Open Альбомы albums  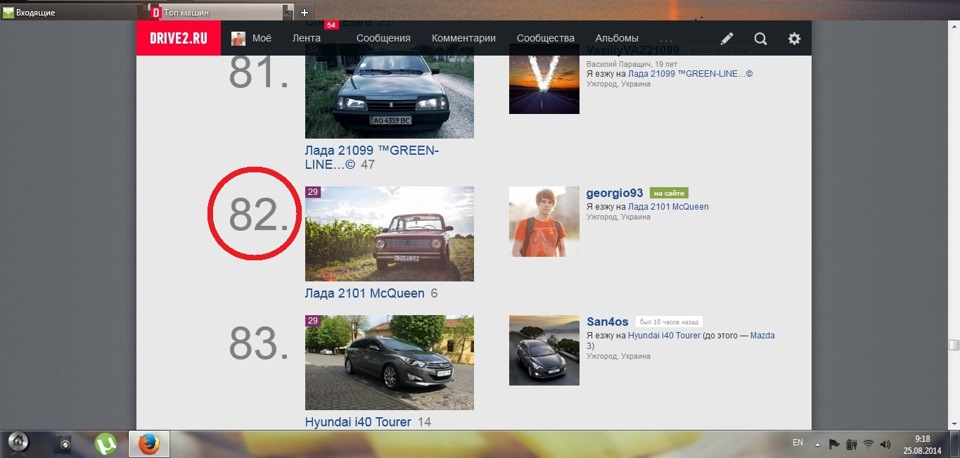(x=617, y=38)
